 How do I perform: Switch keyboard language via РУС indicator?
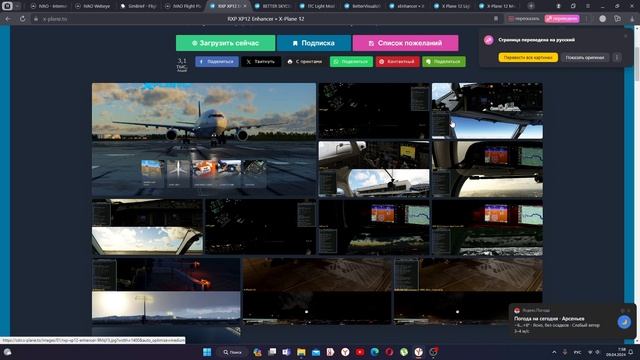click(x=578, y=352)
